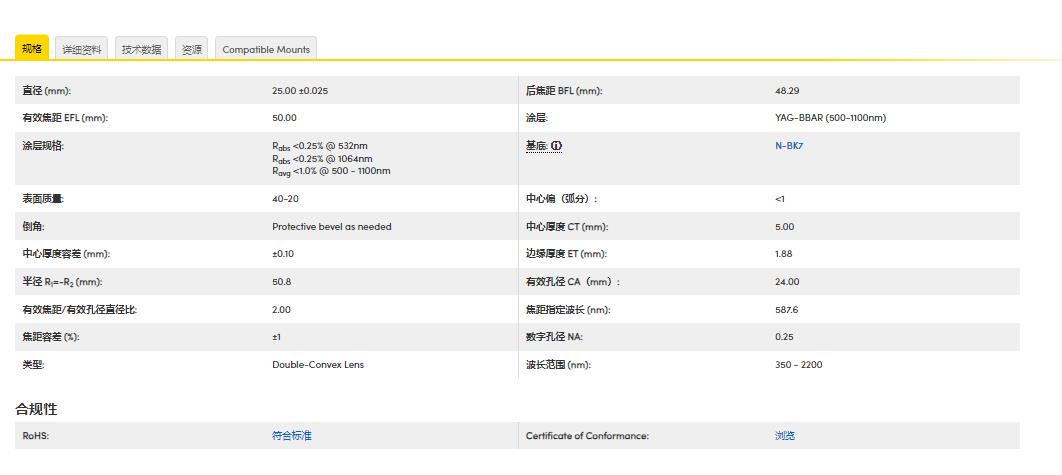Switch to the 详细资料 tab
This screenshot has height=475, width=1062.
coord(82,49)
